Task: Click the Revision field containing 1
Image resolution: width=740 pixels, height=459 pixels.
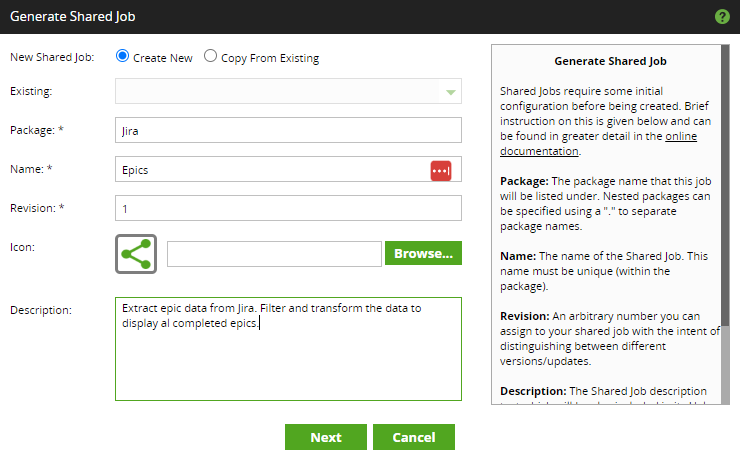Action: 288,208
